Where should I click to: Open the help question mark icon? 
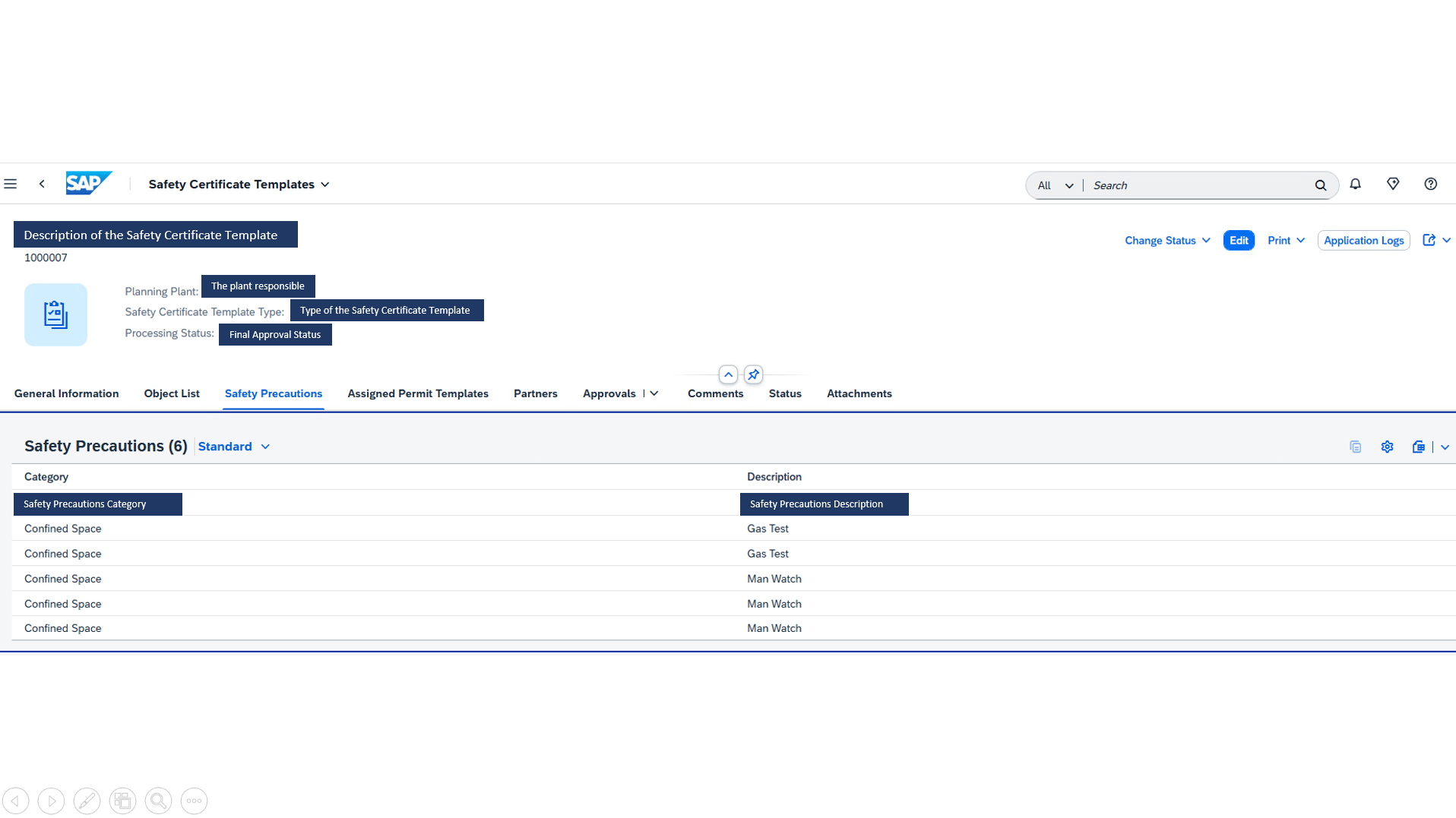(x=1430, y=184)
